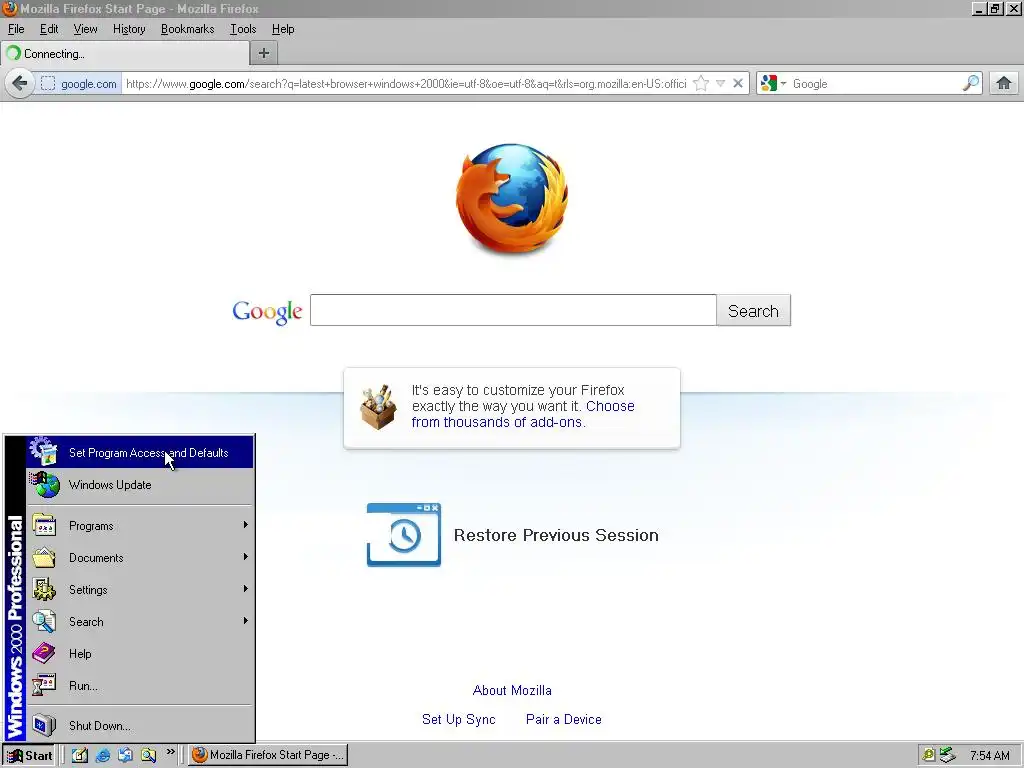
Task: Click the folder search icon in Quick Launch
Action: 148,755
